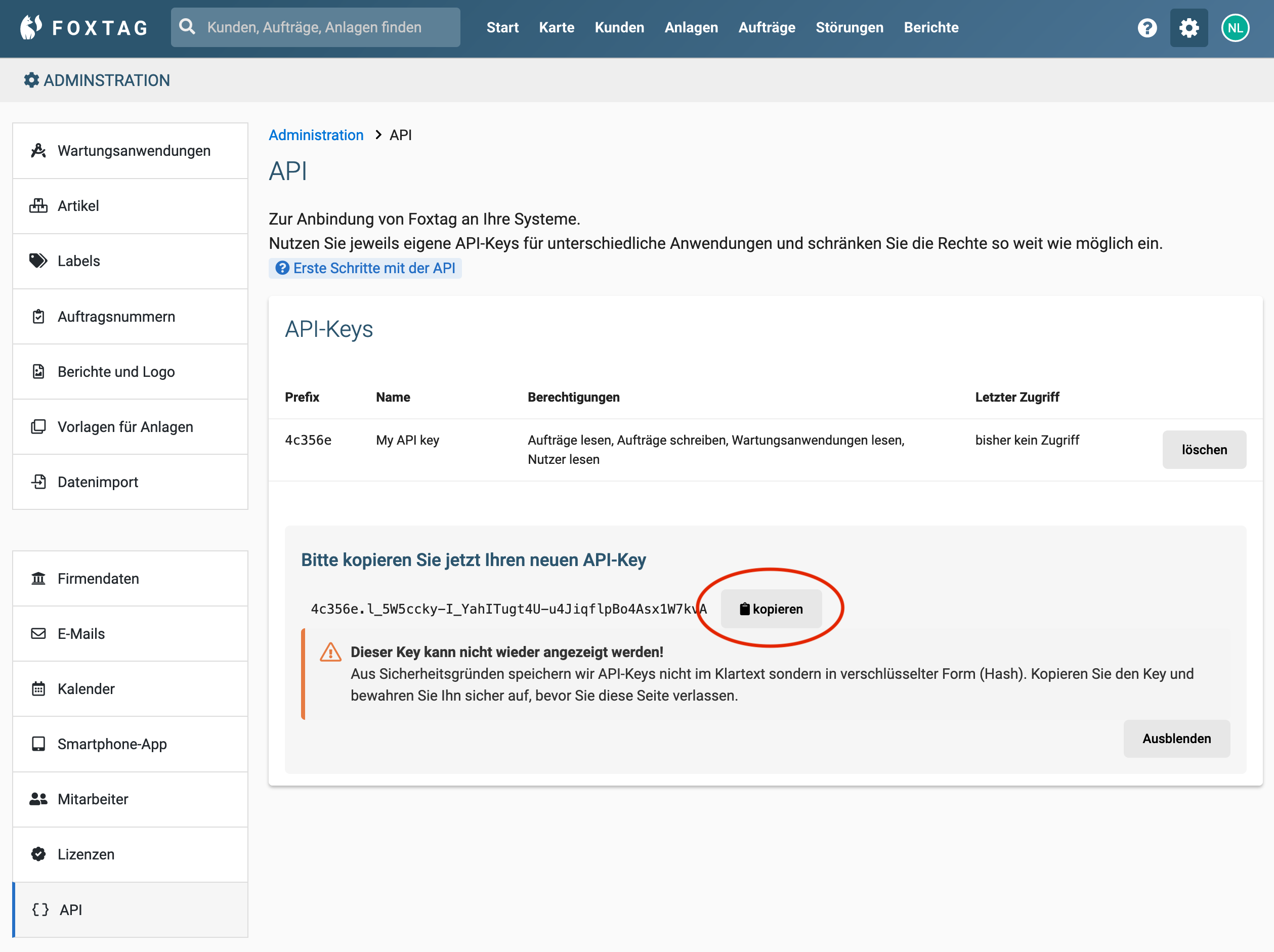Click the Datenimport import icon
The height and width of the screenshot is (952, 1274).
[38, 482]
